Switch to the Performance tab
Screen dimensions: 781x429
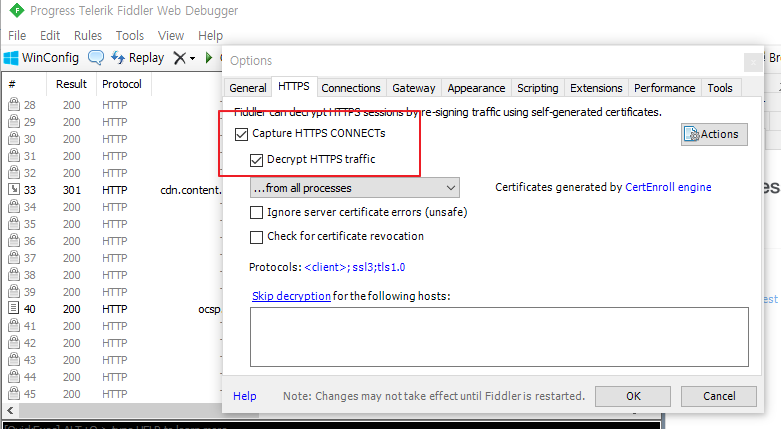pyautogui.click(x=664, y=88)
